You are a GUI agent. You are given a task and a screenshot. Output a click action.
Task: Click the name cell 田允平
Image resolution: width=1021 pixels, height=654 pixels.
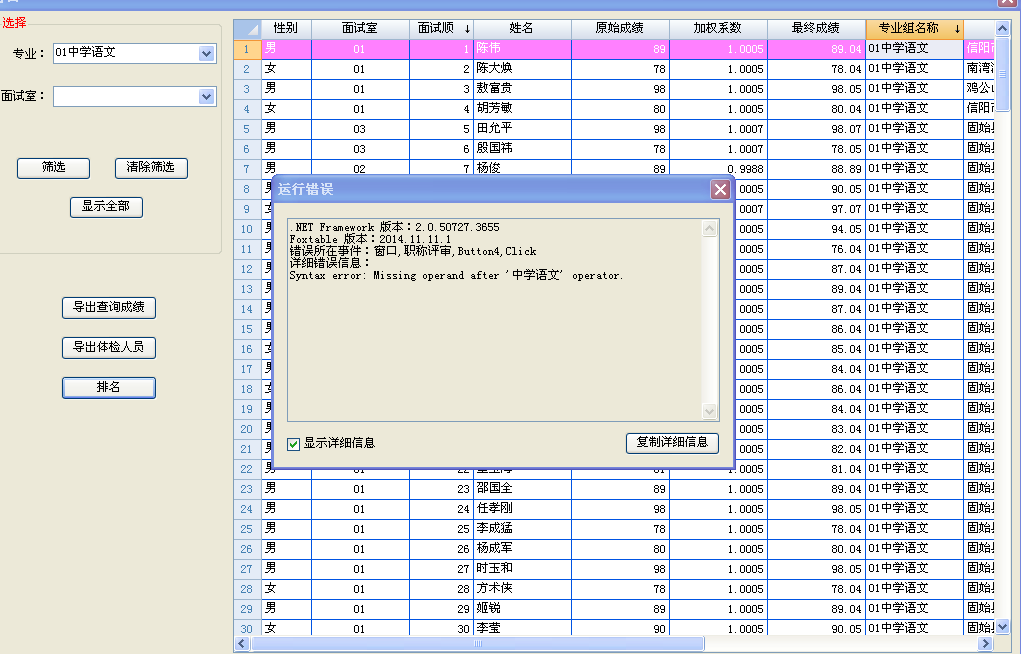[x=522, y=129]
